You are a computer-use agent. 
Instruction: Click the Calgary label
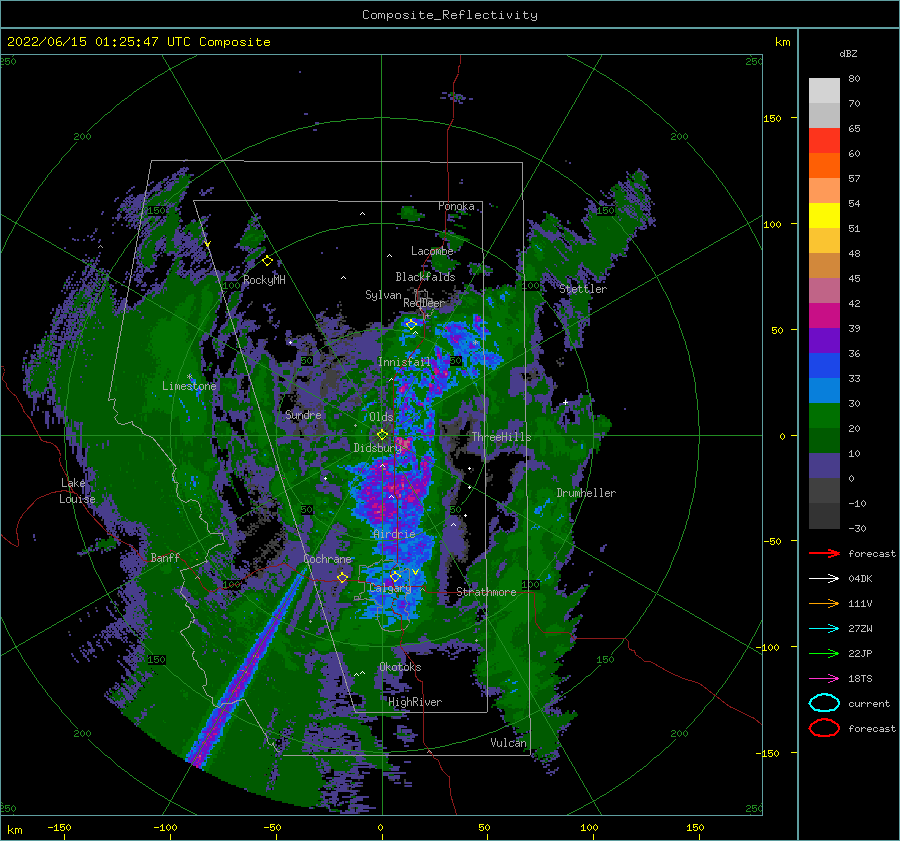(x=390, y=588)
